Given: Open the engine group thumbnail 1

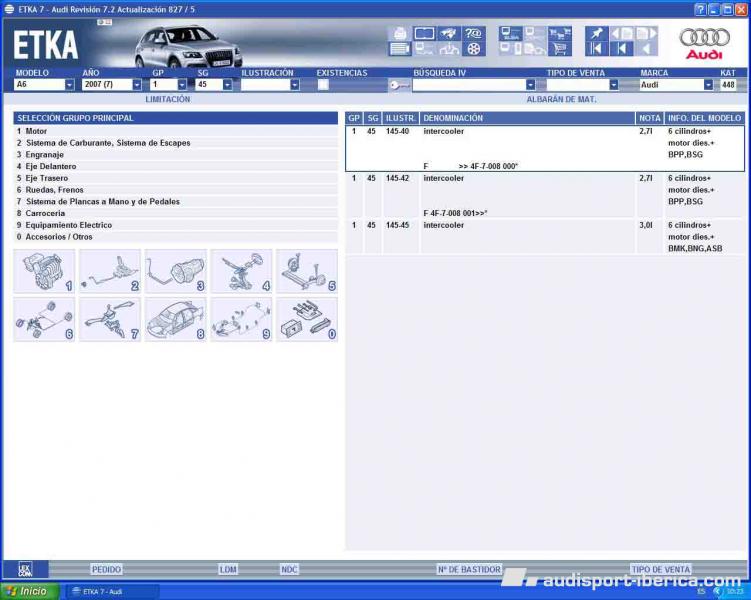Looking at the screenshot, I should point(44,271).
